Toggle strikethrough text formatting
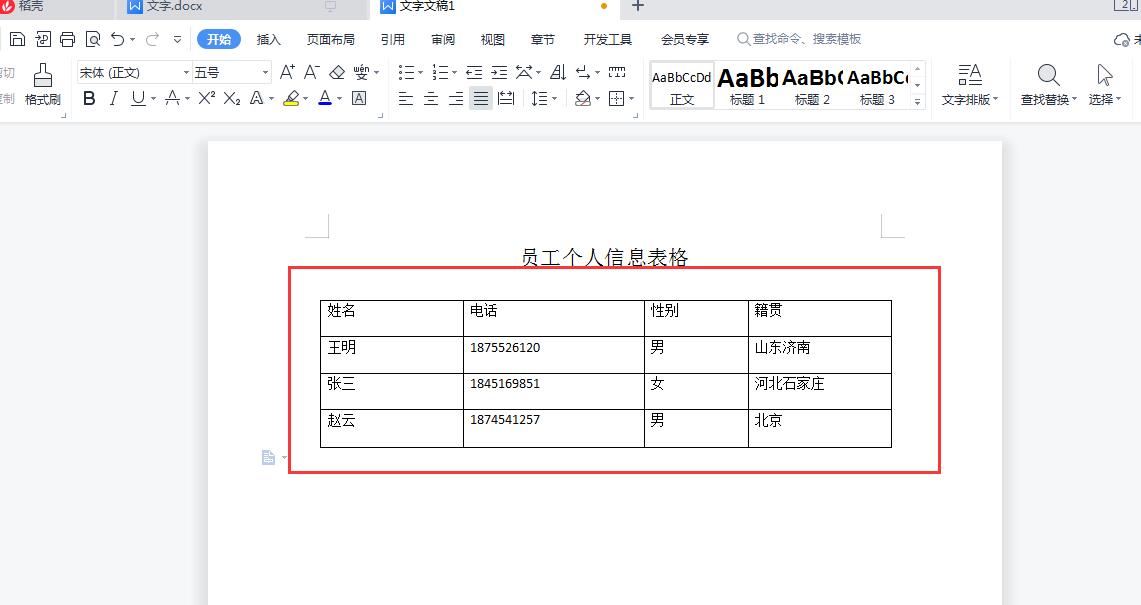The height and width of the screenshot is (605, 1141). [x=172, y=98]
